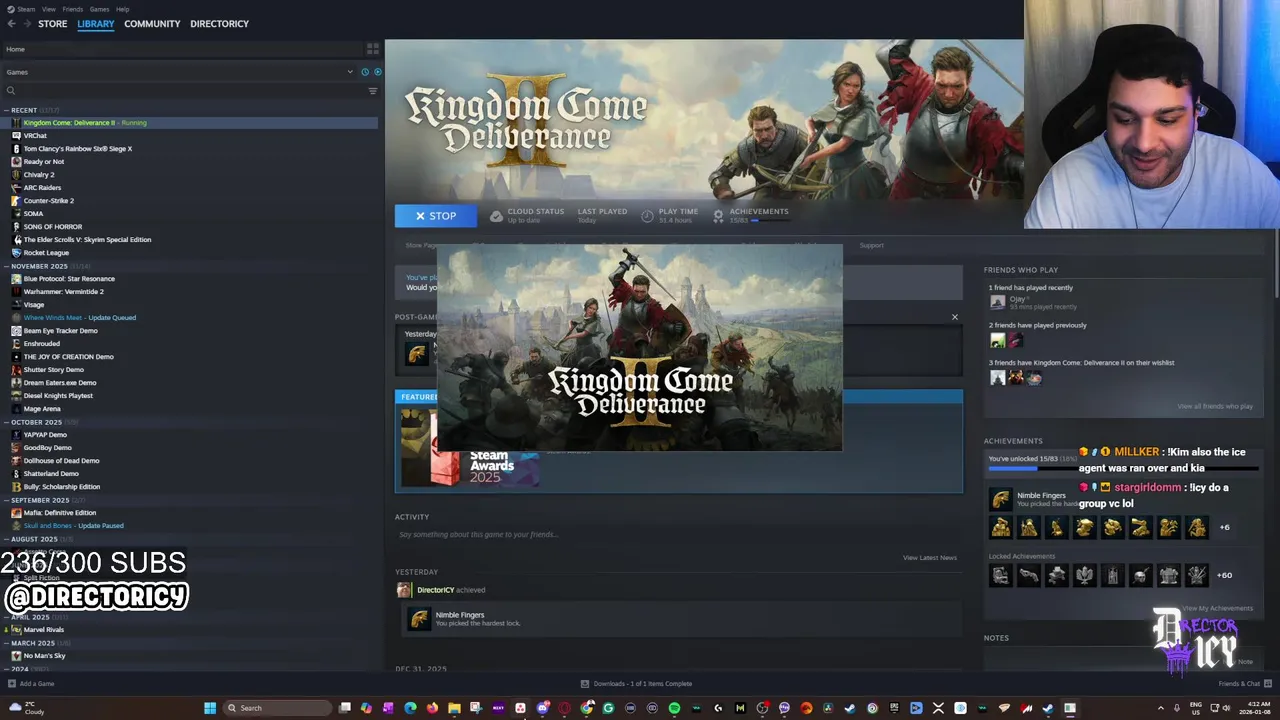Open the Friends menu
The width and height of the screenshot is (1280, 720).
tap(73, 9)
